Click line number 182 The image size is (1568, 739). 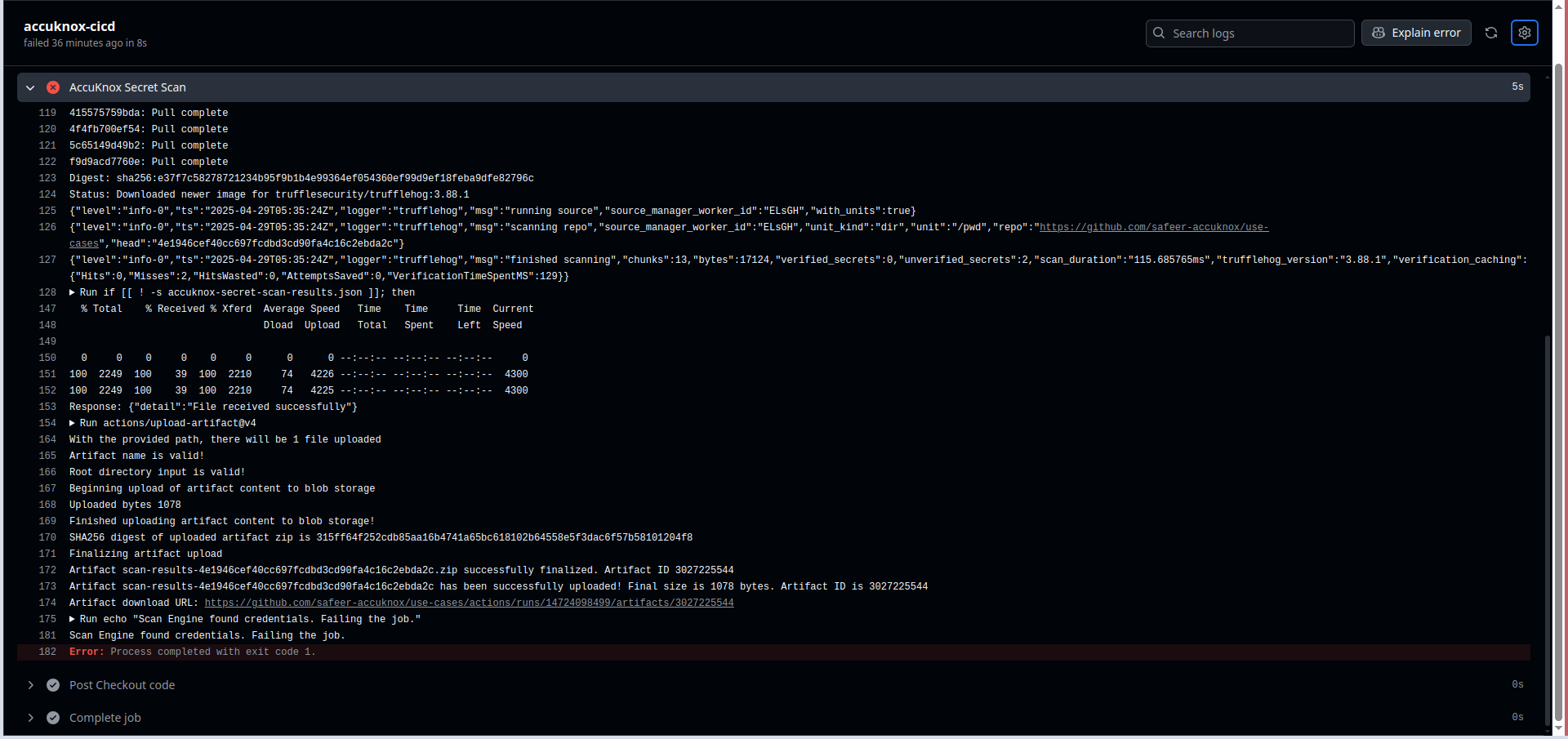tap(47, 652)
